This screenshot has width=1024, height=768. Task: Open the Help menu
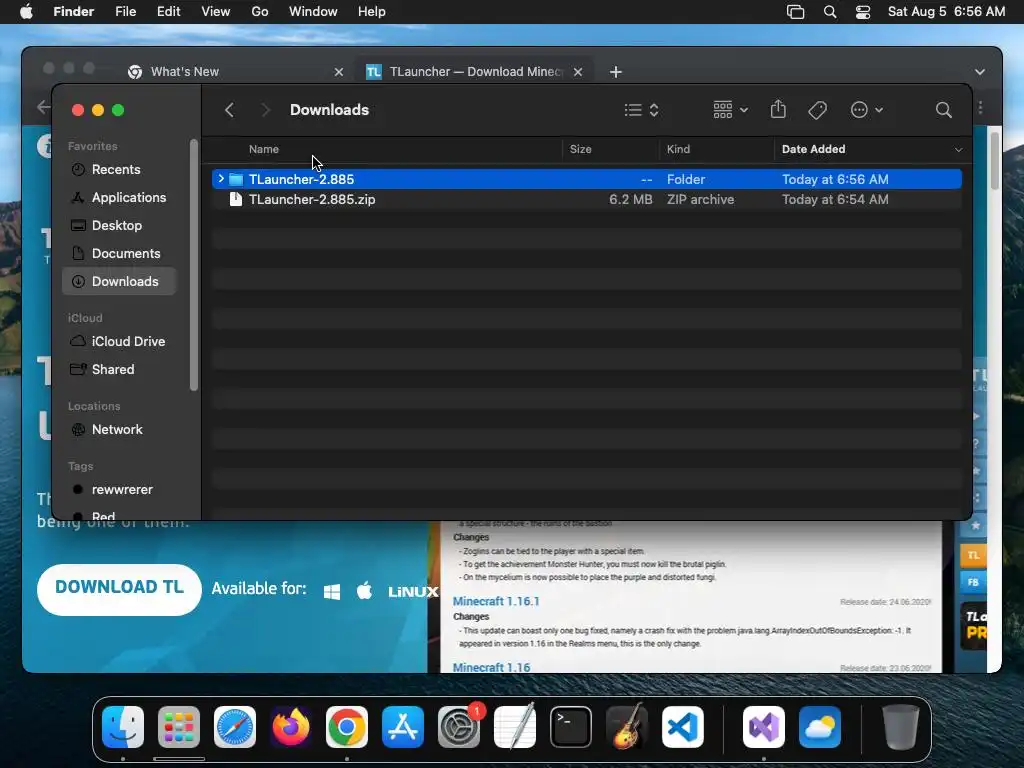pos(372,12)
